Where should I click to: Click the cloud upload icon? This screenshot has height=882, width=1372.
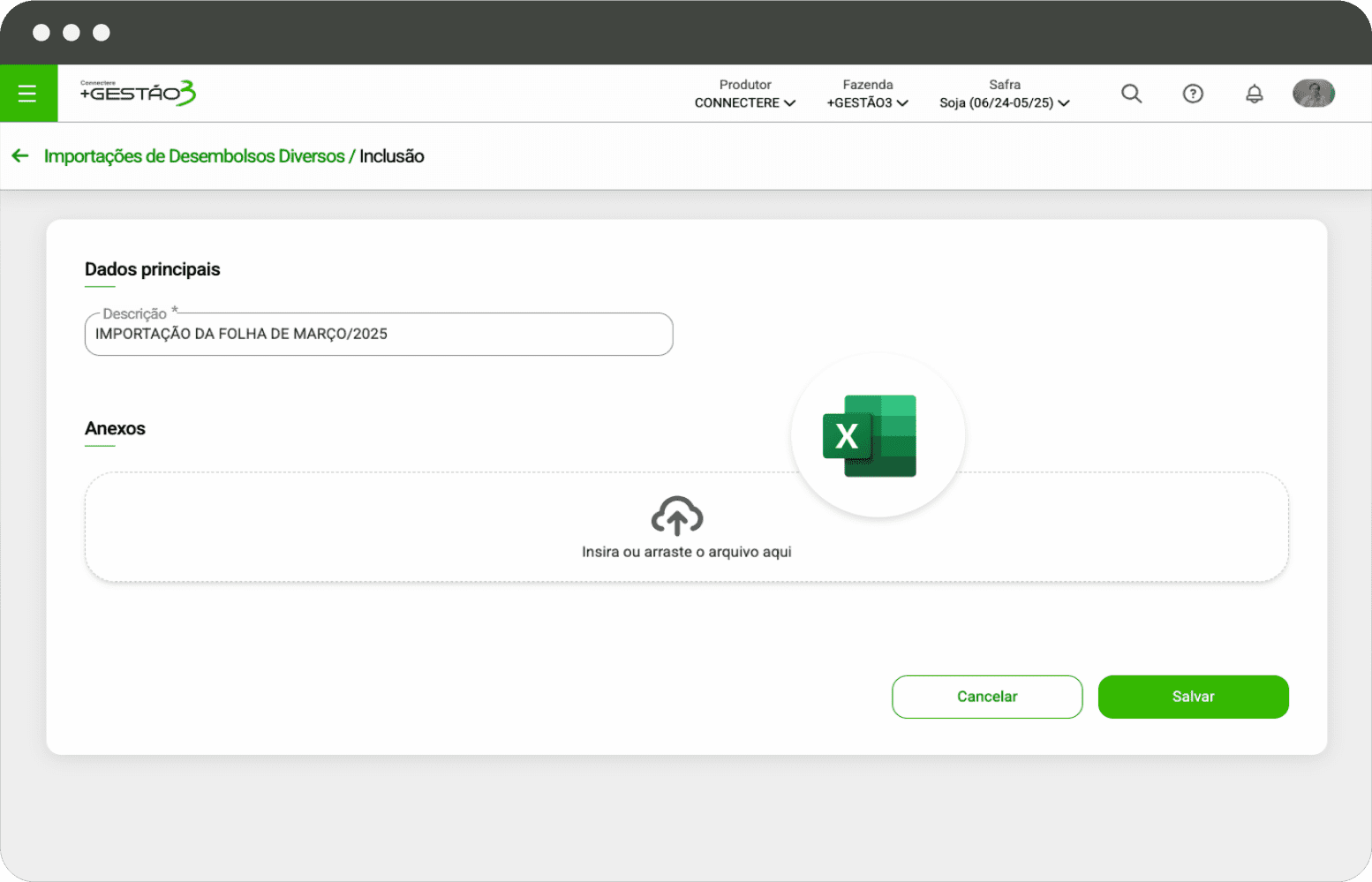677,516
